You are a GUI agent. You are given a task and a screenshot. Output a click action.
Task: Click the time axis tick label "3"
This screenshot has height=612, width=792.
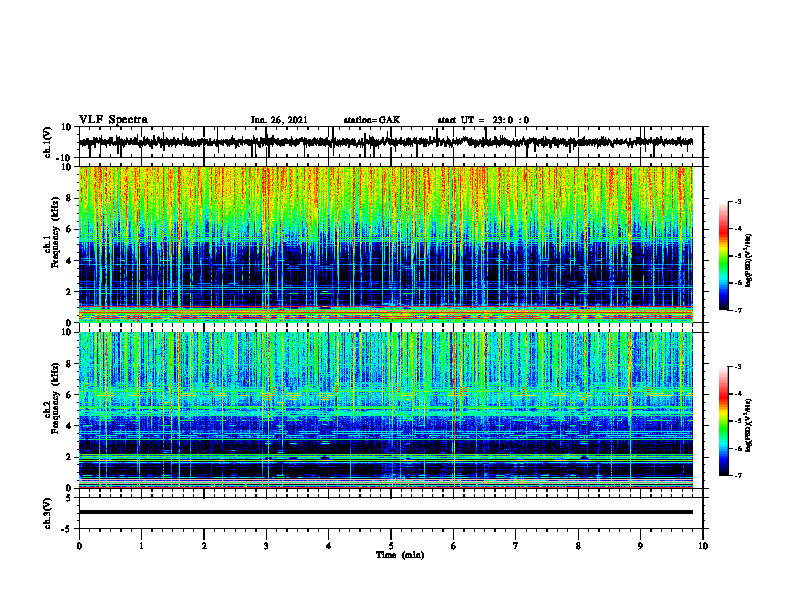266,546
